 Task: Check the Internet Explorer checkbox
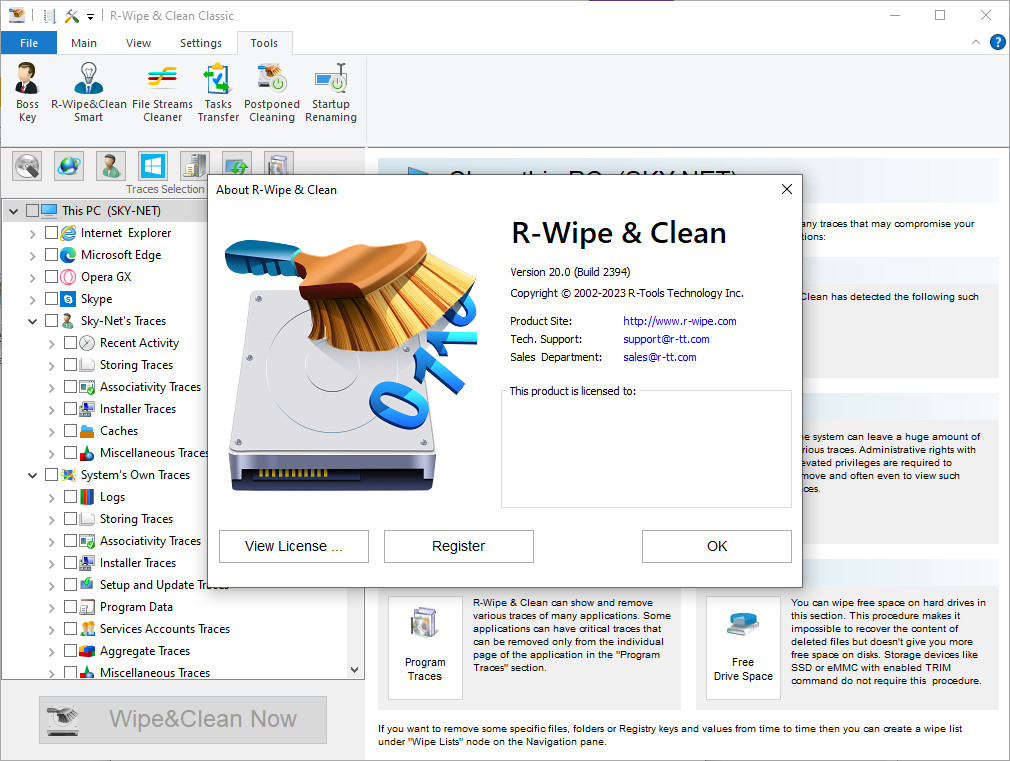(52, 233)
